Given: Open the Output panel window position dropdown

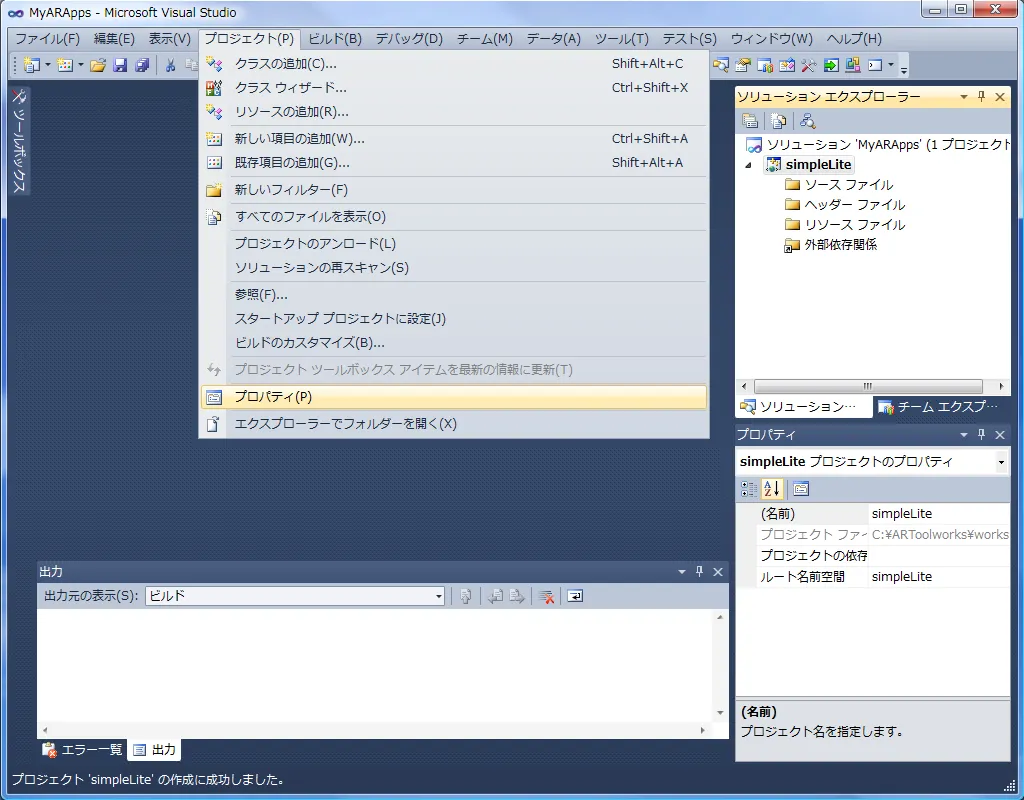Looking at the screenshot, I should 681,571.
